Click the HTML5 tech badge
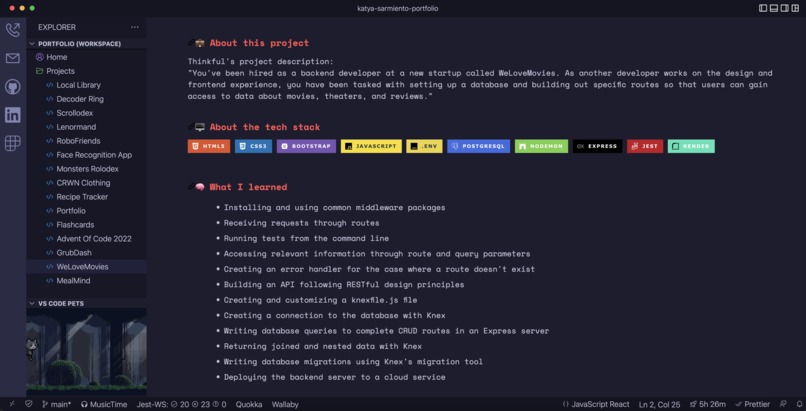The height and width of the screenshot is (411, 806). (209, 146)
